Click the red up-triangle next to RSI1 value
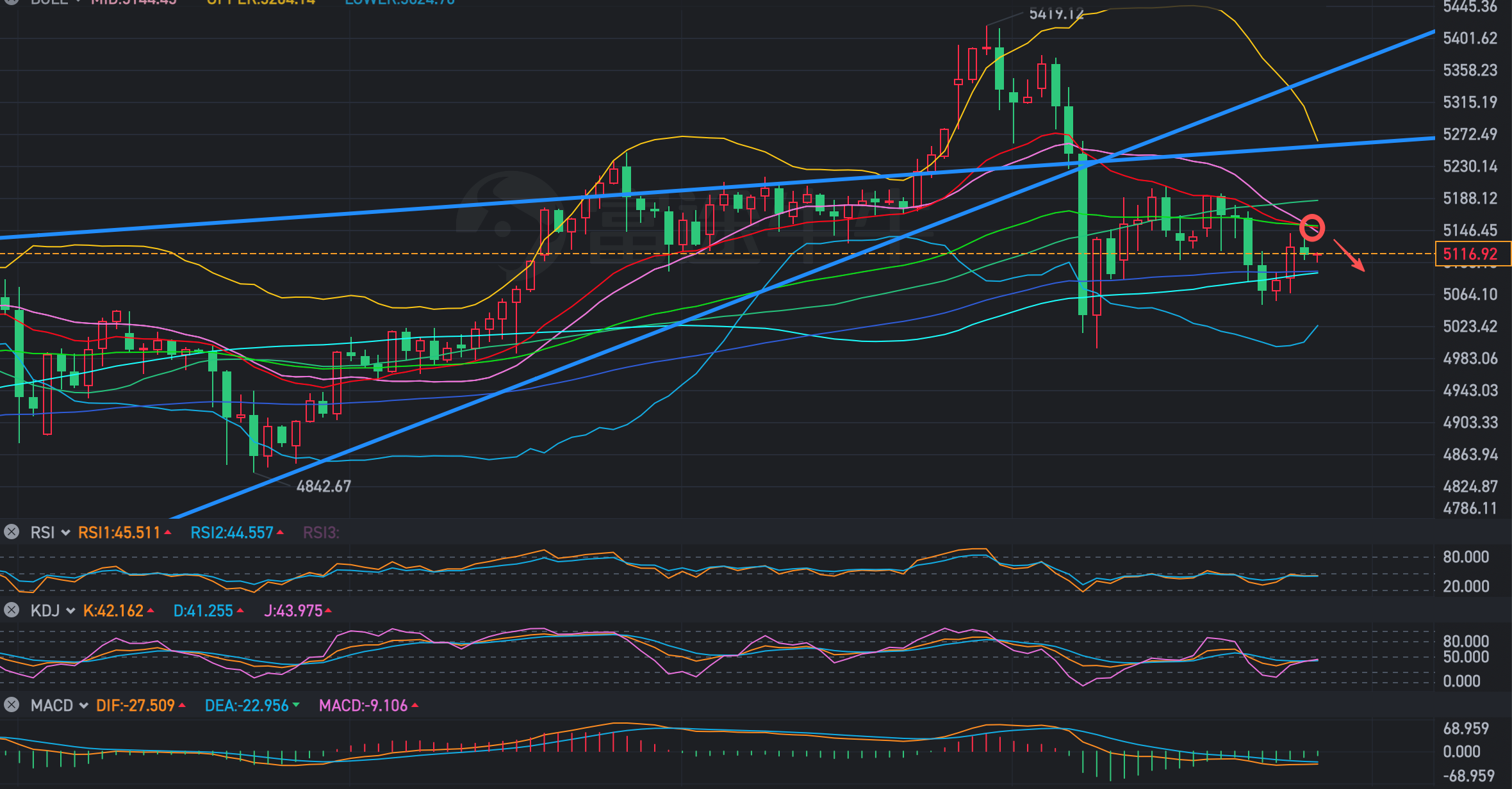This screenshot has height=789, width=1512. pyautogui.click(x=168, y=532)
